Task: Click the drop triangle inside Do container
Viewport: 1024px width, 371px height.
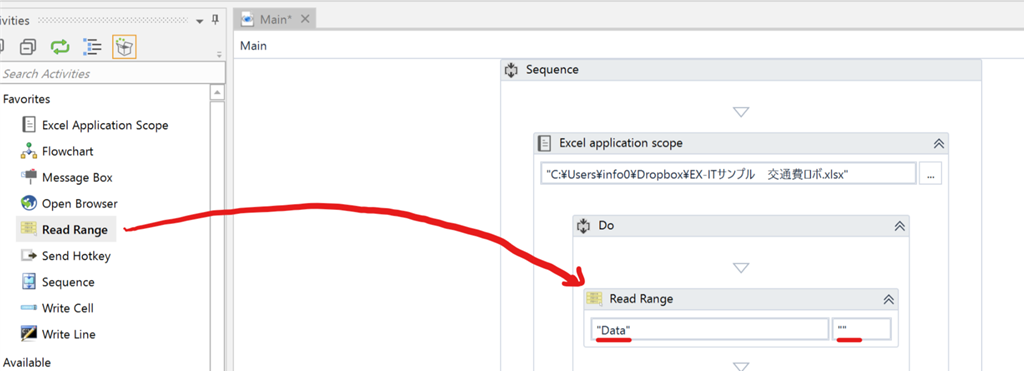Action: coord(741,268)
